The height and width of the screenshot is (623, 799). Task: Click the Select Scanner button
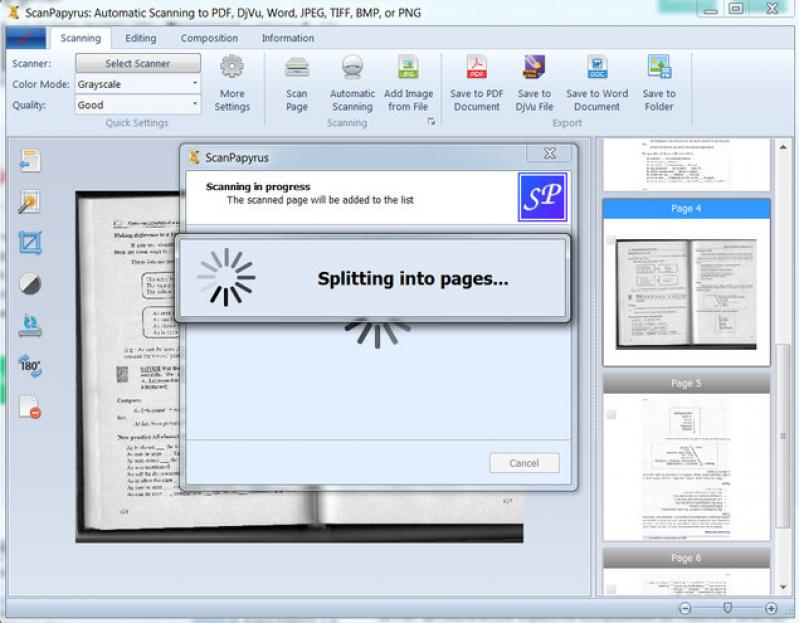point(138,64)
